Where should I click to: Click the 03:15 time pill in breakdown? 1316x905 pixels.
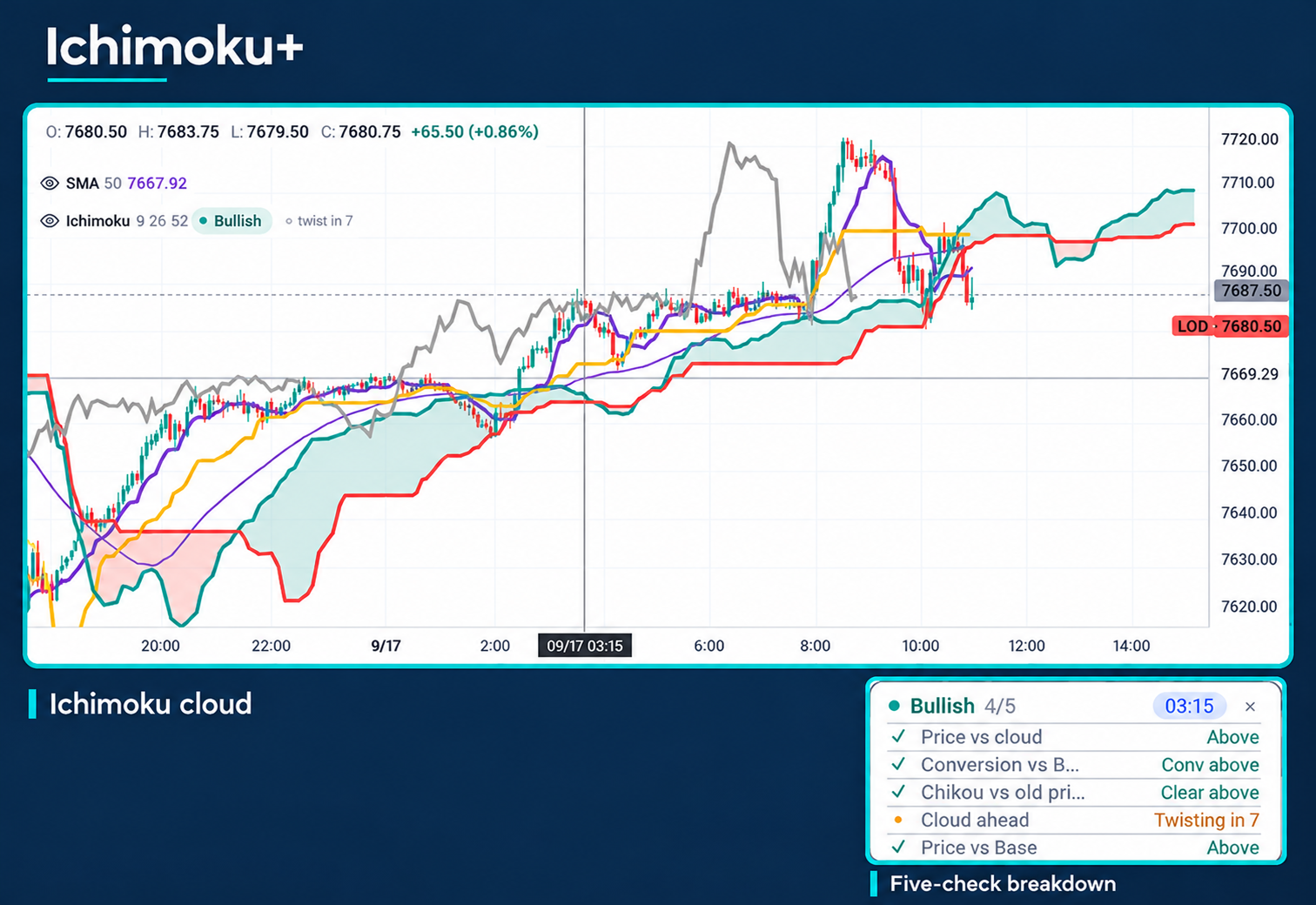tap(1189, 707)
